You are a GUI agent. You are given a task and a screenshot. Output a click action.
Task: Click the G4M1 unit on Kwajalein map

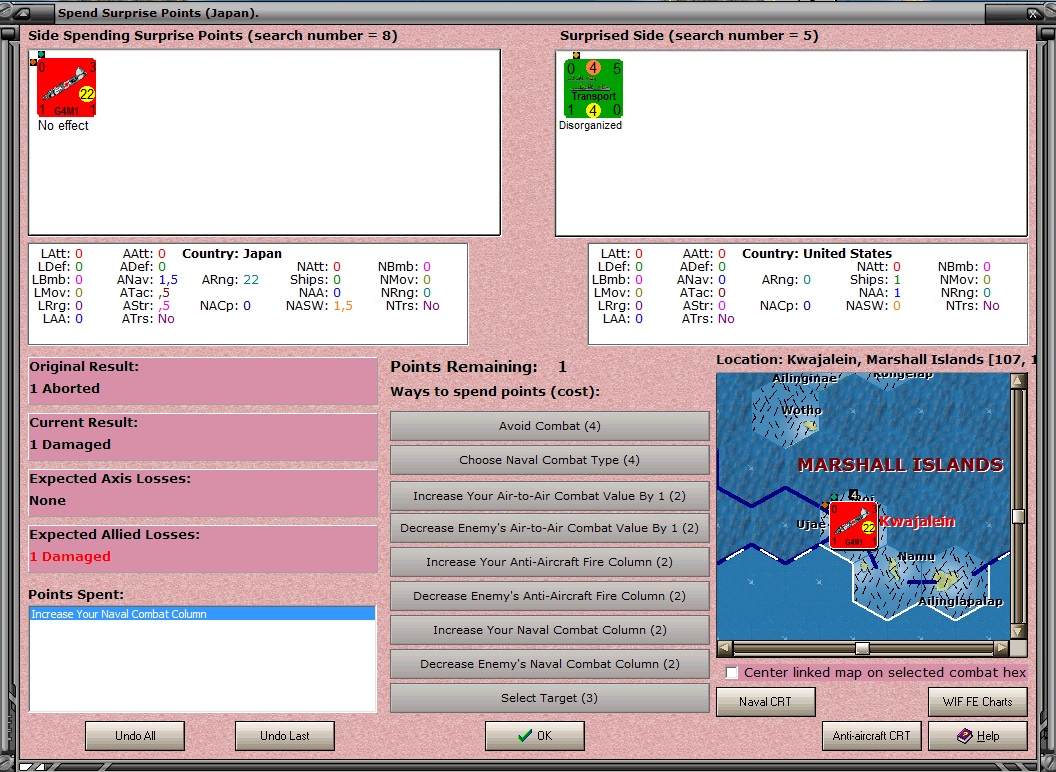(x=853, y=525)
